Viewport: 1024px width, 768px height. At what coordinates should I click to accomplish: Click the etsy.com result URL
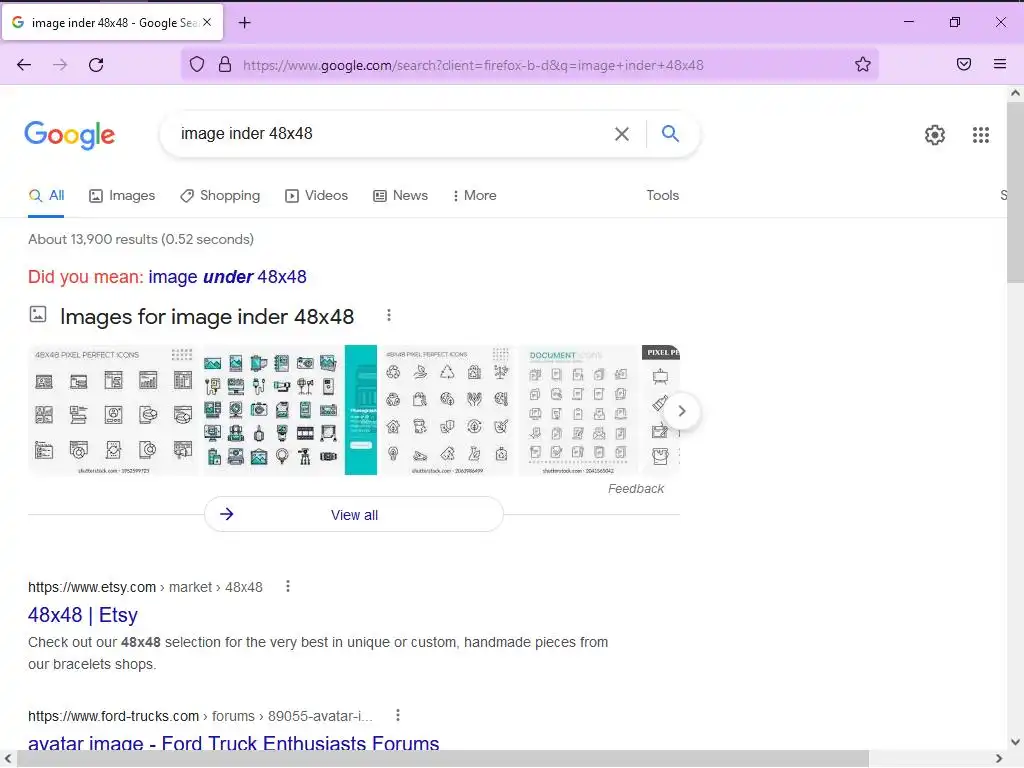coord(145,587)
